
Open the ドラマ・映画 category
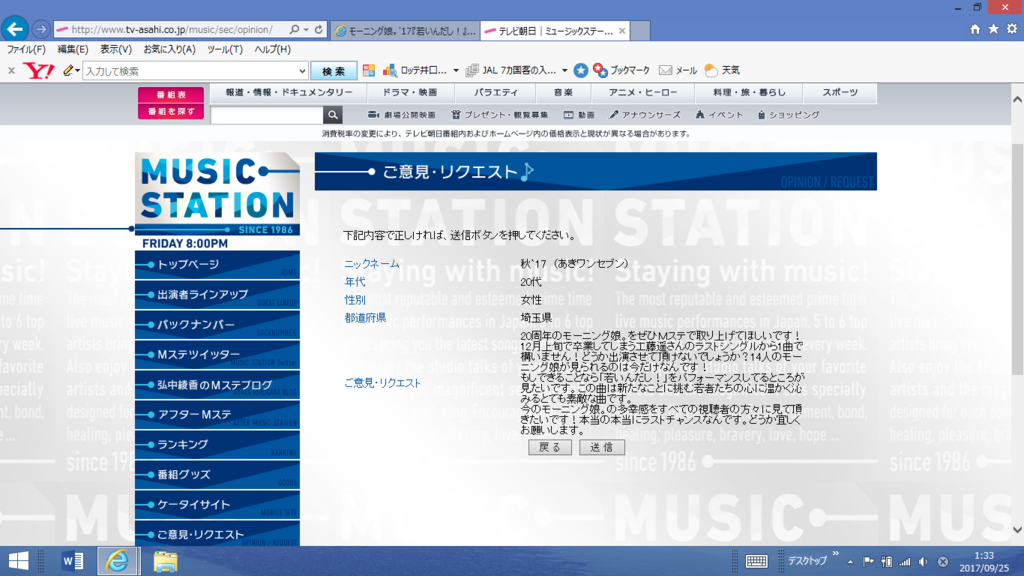click(409, 93)
